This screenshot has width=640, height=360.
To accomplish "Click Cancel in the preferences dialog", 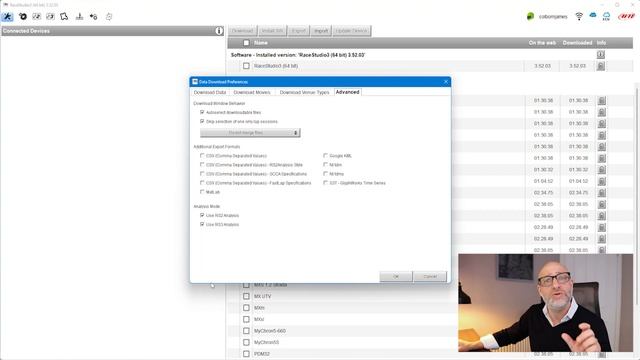I will [x=430, y=276].
